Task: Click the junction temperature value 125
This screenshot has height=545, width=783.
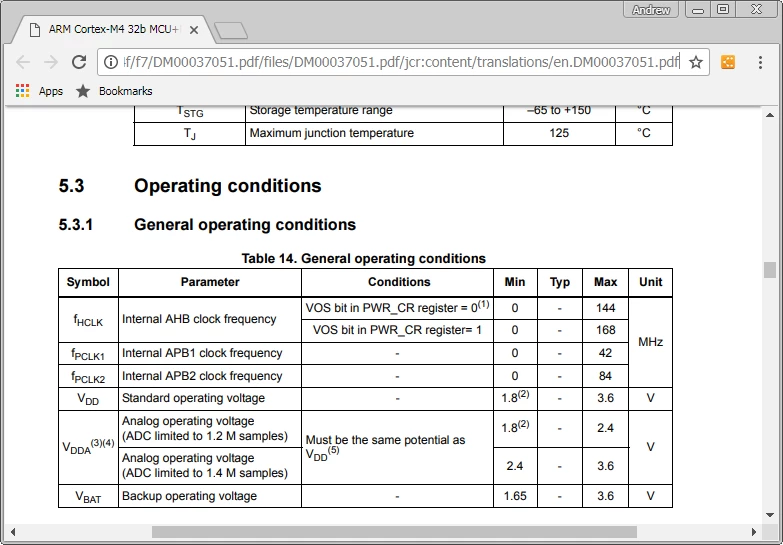Action: point(559,133)
